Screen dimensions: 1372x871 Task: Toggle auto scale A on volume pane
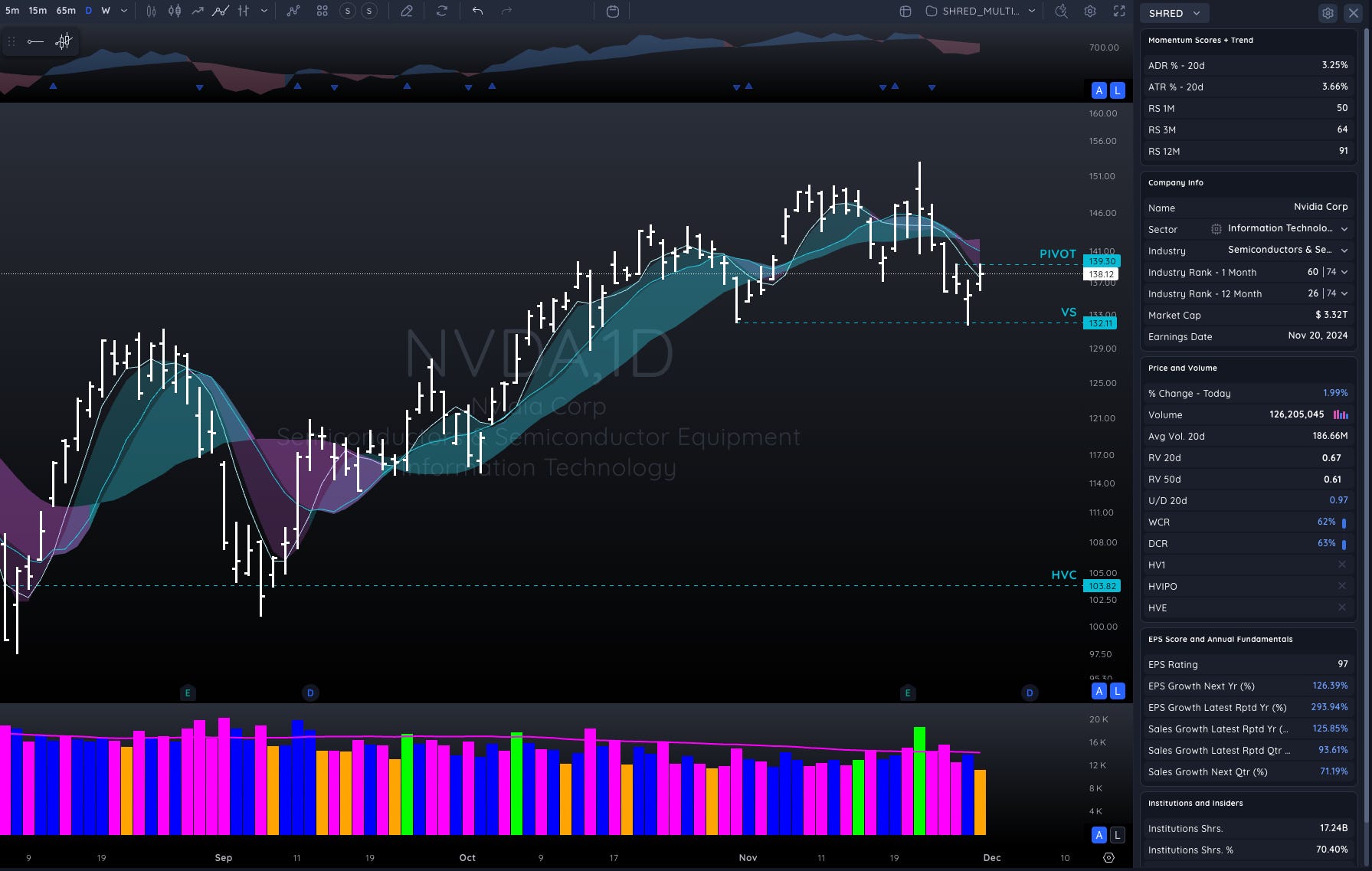pyautogui.click(x=1099, y=835)
